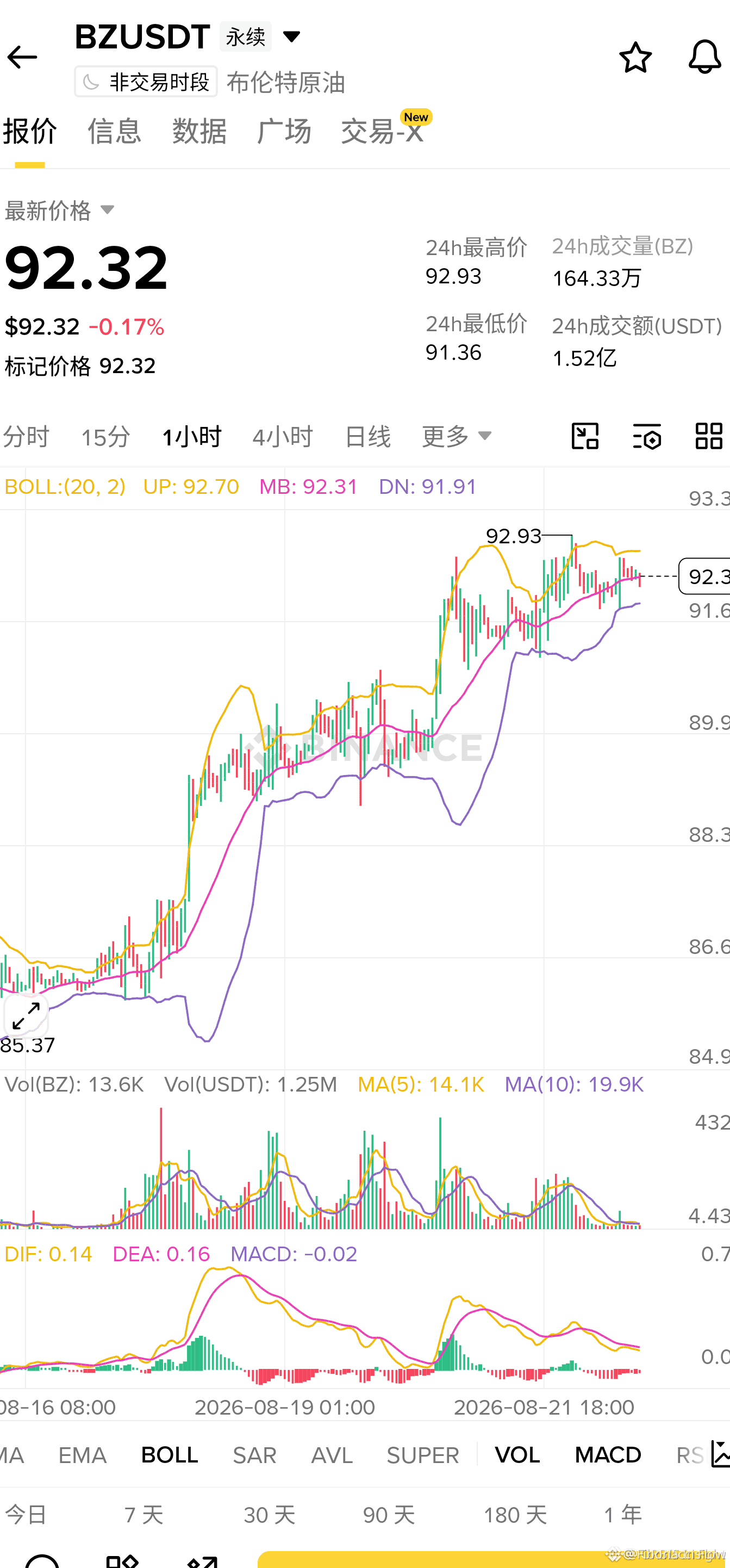
Task: Tap the 标记价格 92.32 mark price text
Action: [x=80, y=366]
